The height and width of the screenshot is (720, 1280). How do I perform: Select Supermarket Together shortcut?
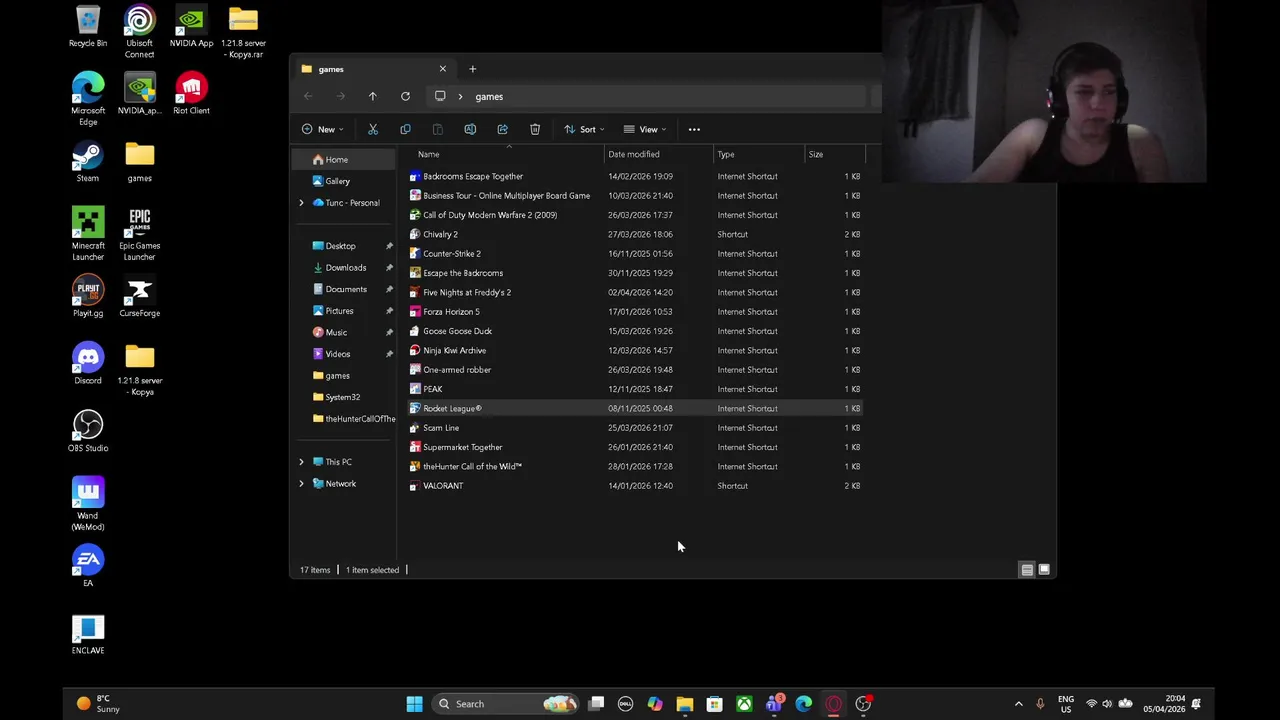[634, 447]
